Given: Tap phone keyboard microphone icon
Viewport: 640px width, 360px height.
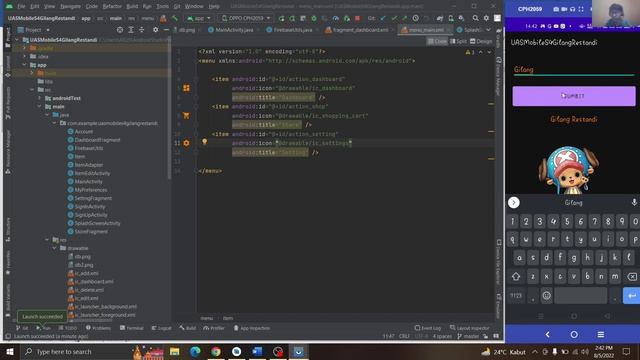Looking at the screenshot, I should click(634, 202).
